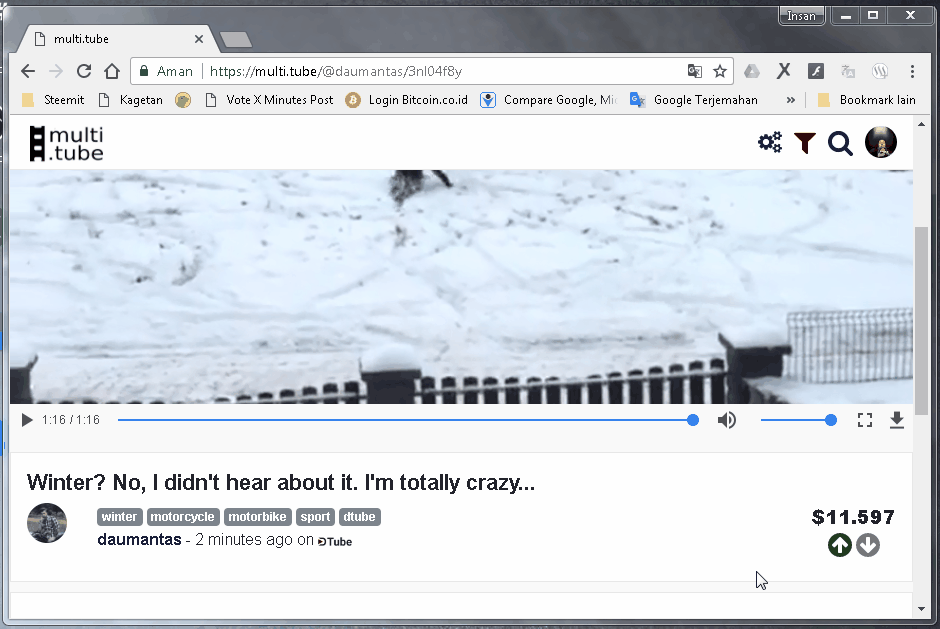Screen dimensions: 940x629
Task: Close the multi.tube tab
Action: (199, 39)
